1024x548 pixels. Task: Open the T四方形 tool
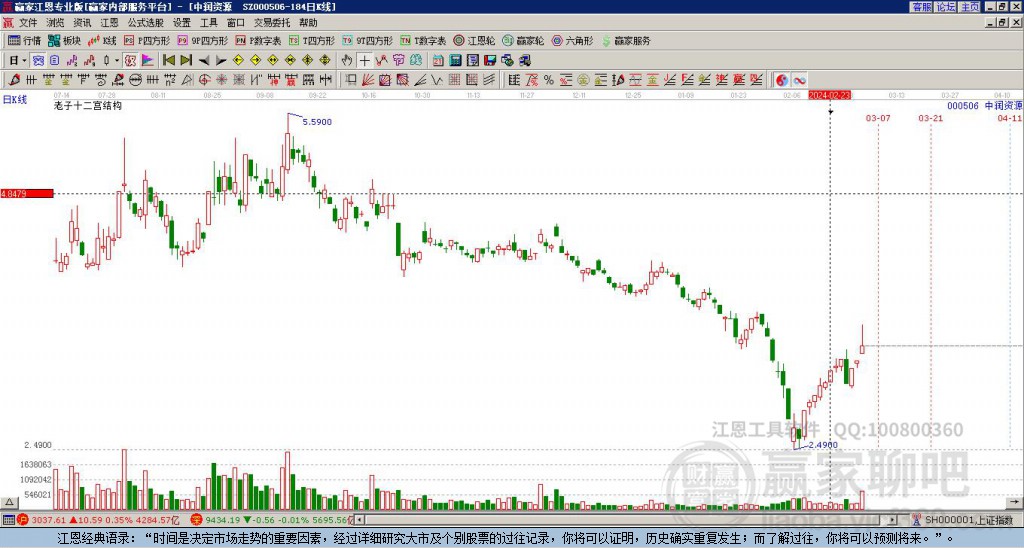point(312,40)
